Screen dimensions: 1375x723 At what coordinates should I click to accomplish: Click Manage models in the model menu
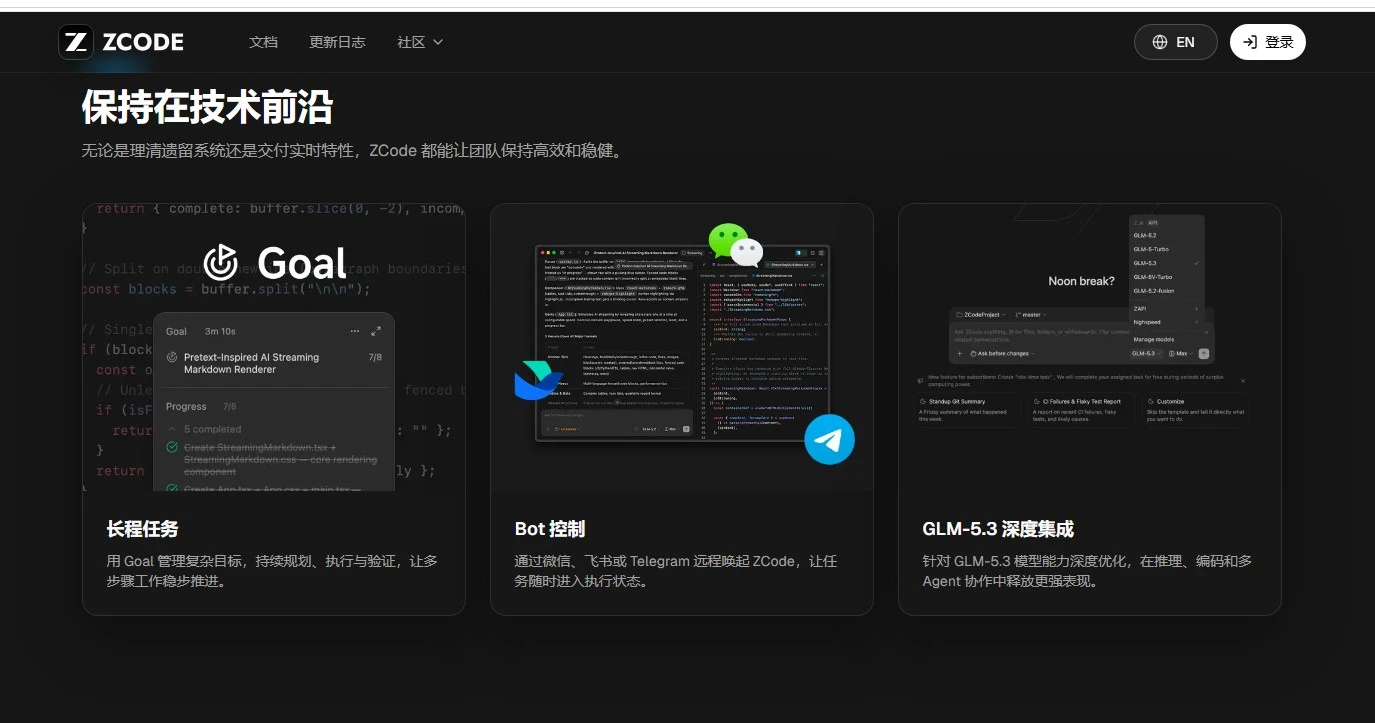point(1166,339)
